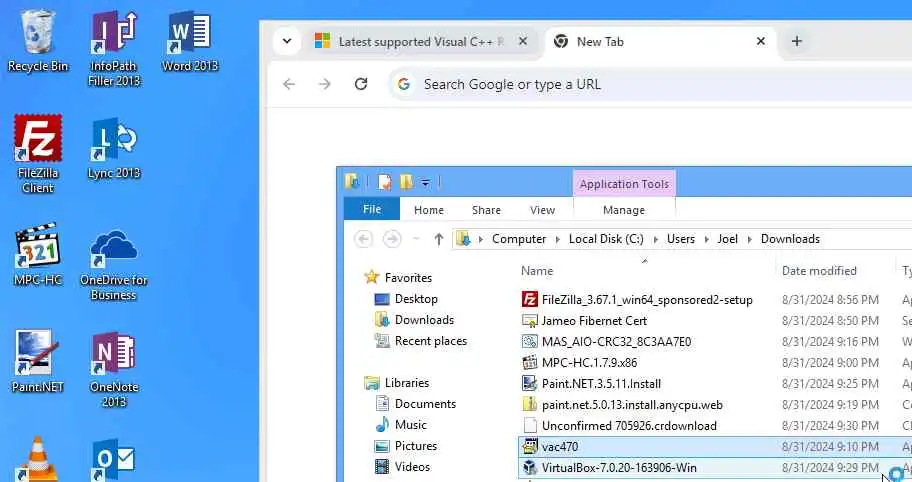This screenshot has width=912, height=482.
Task: Open the Recycle Bin desktop icon
Action: (x=38, y=41)
